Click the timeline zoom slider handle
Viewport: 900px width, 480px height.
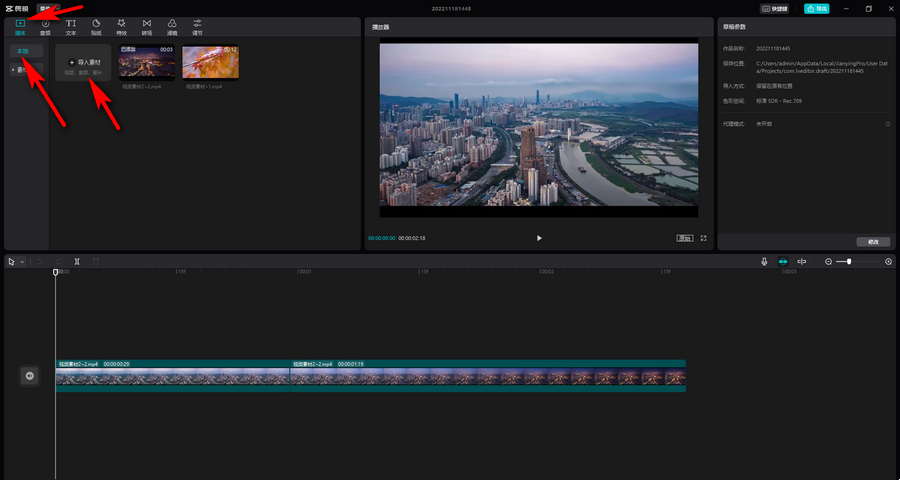pos(849,261)
